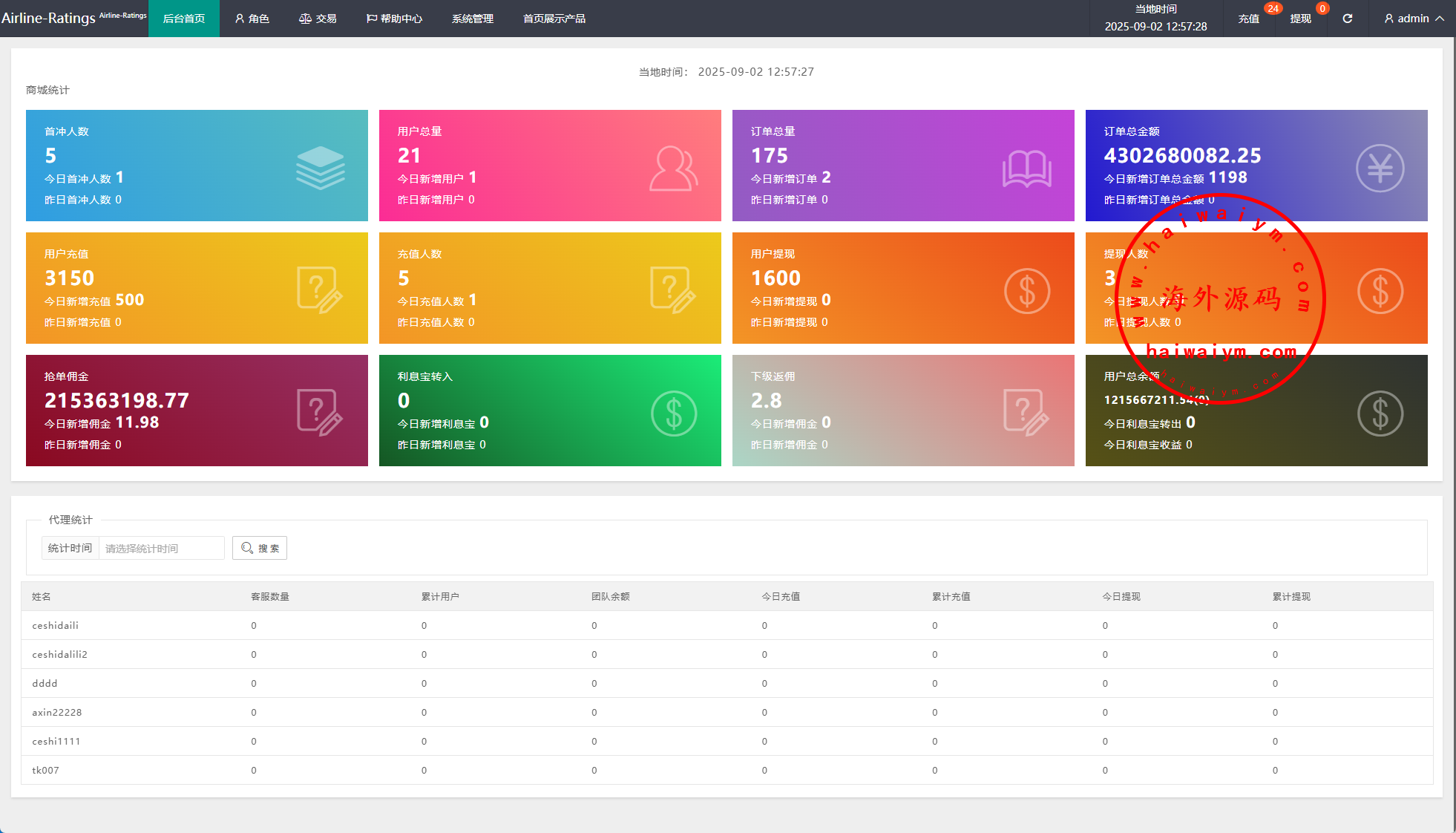Click the book icon on 订单总量 card
Screen dimensions: 1456x833
[1026, 169]
